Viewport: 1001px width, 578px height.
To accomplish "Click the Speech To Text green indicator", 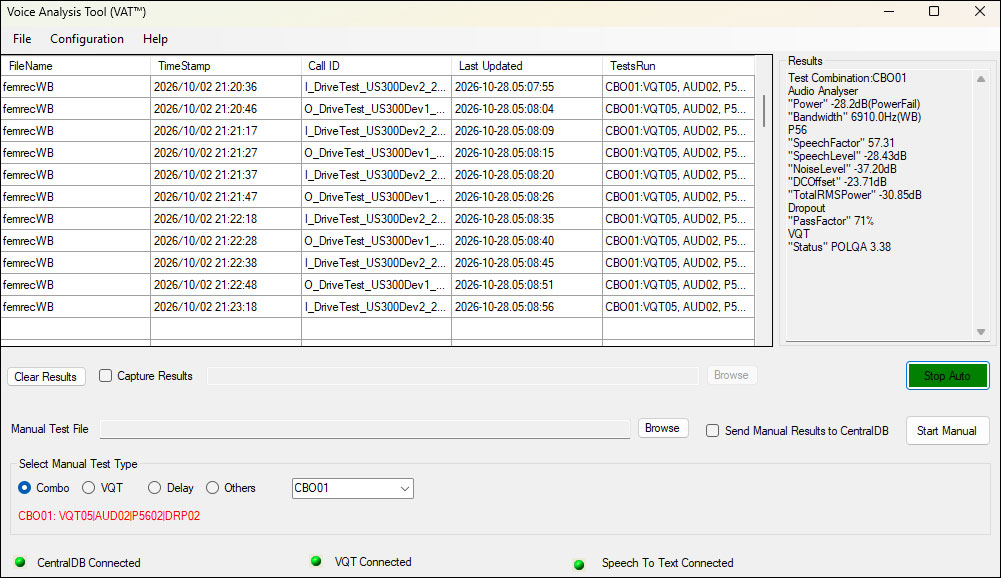I will (x=579, y=565).
